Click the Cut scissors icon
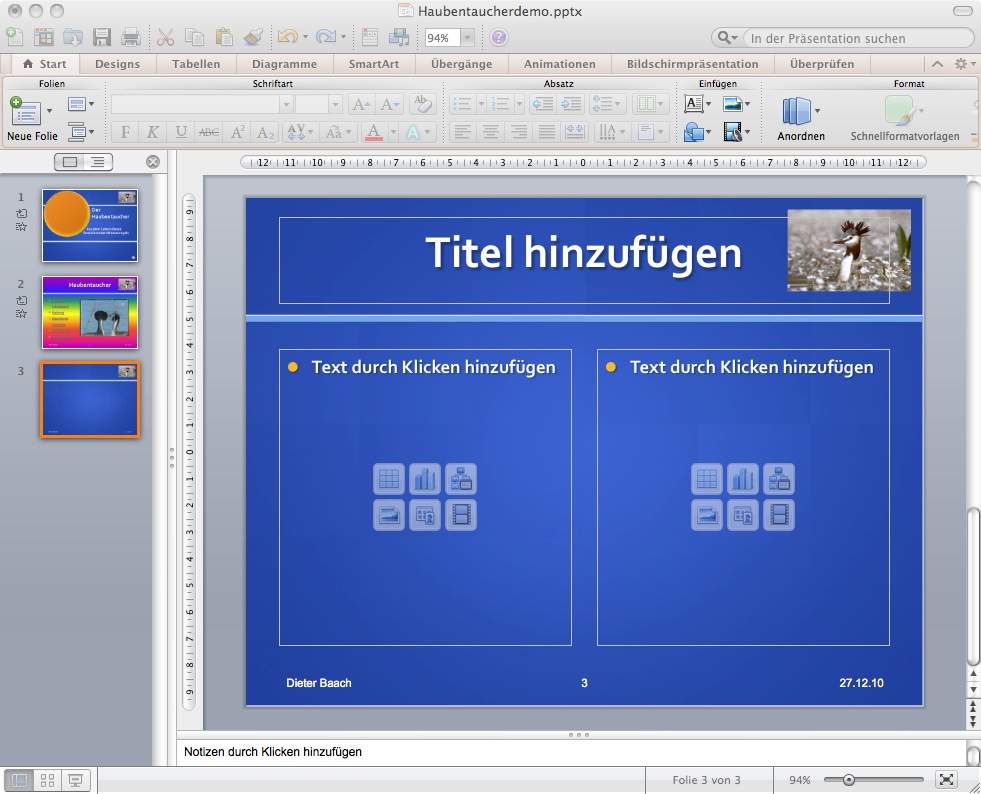 pos(166,38)
